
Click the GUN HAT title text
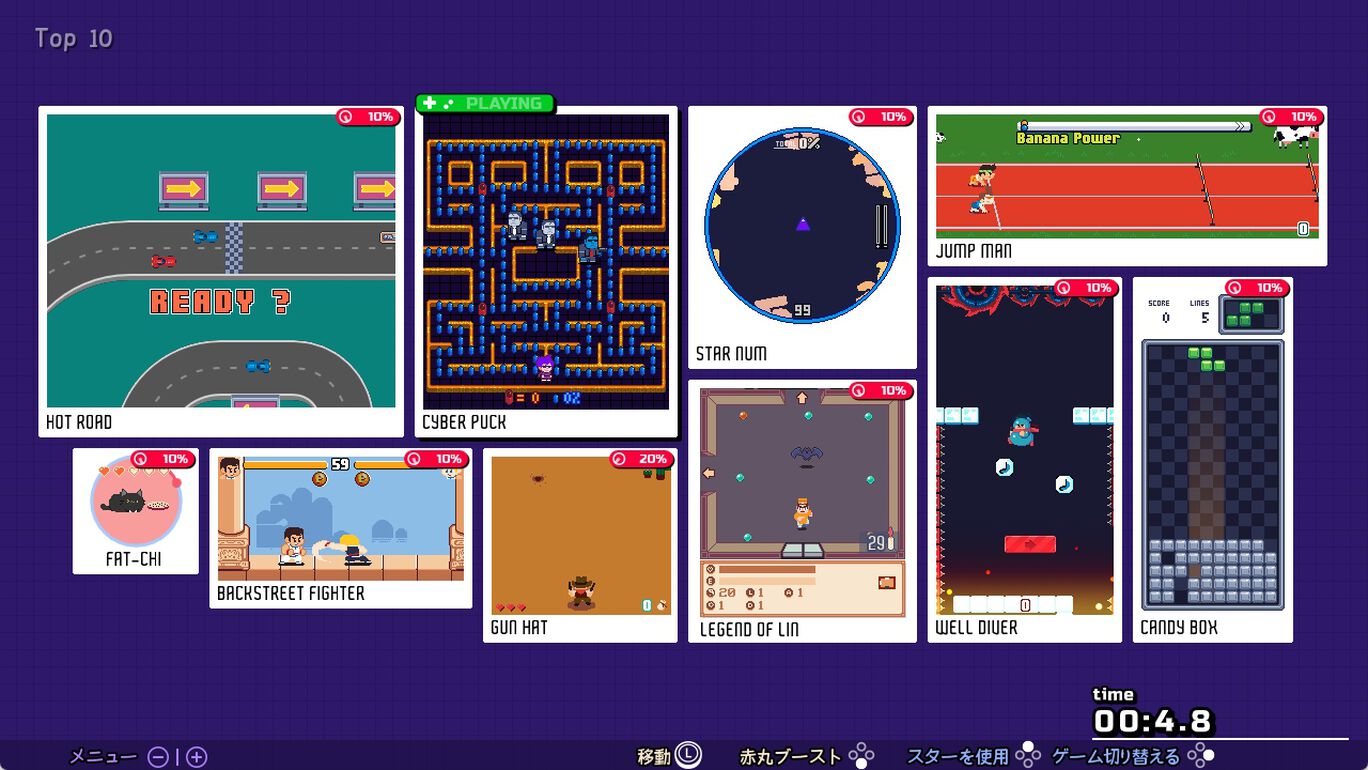[519, 628]
